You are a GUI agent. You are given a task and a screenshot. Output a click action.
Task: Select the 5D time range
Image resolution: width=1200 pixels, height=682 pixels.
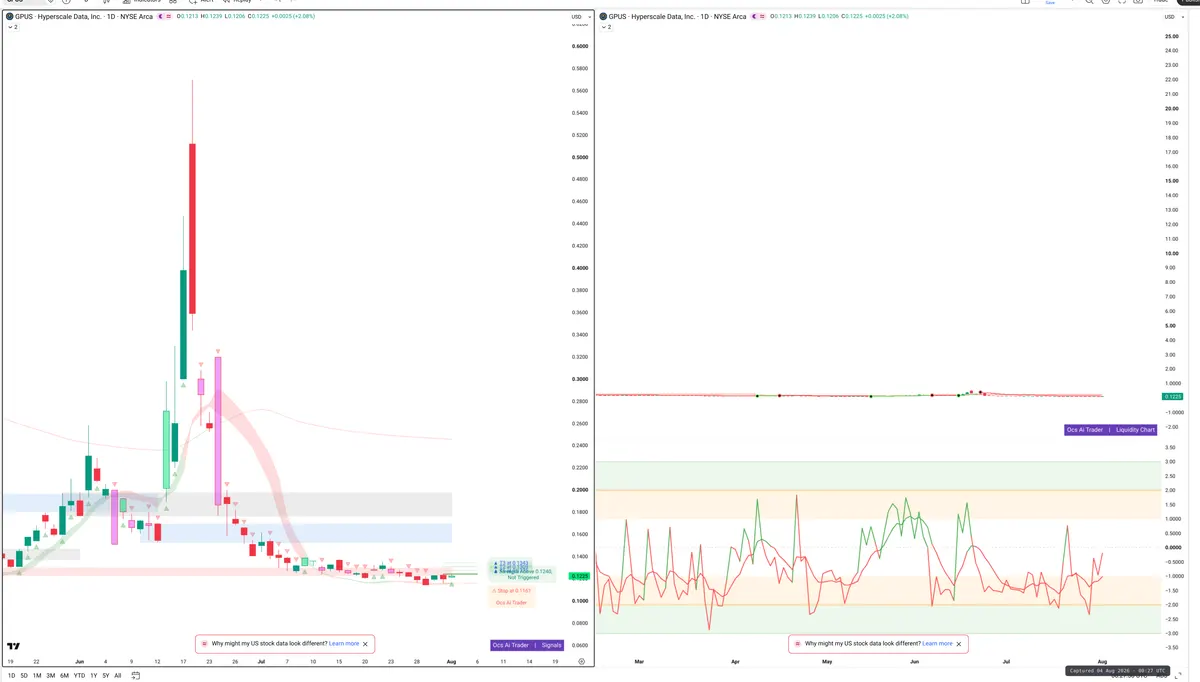pos(24,676)
